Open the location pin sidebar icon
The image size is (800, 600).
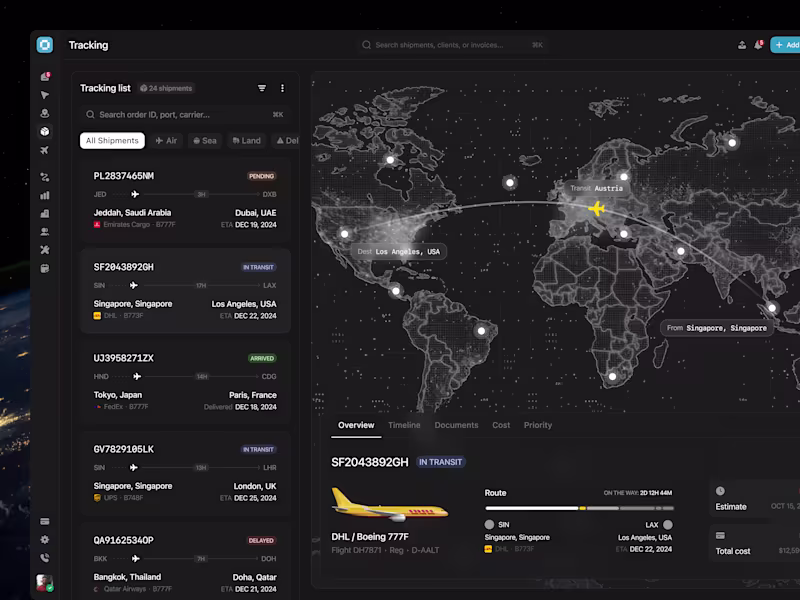coord(45,113)
